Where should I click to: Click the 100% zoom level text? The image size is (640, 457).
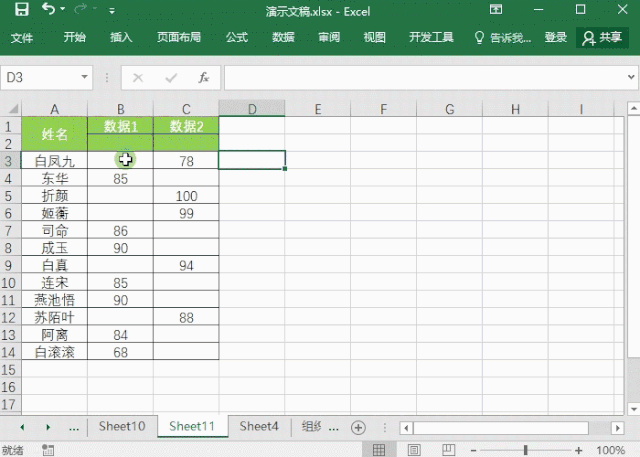pos(611,450)
